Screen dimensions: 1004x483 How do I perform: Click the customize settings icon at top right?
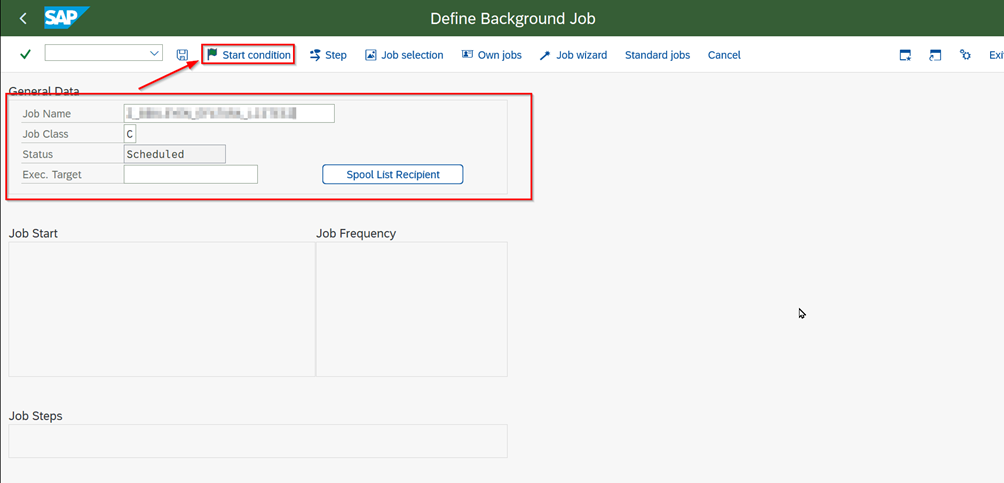point(965,55)
